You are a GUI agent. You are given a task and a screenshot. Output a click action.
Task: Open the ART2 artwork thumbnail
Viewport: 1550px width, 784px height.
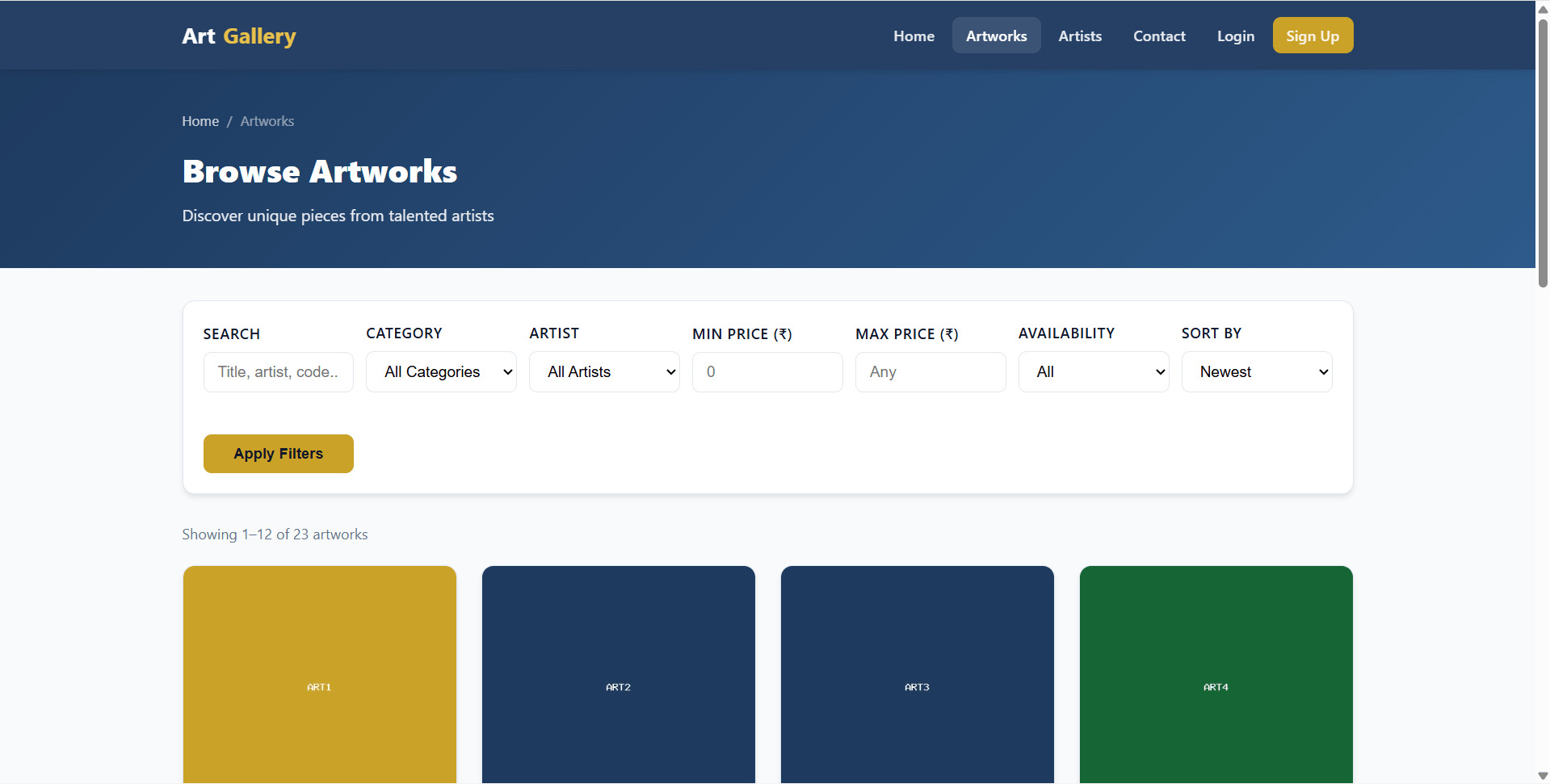click(619, 675)
